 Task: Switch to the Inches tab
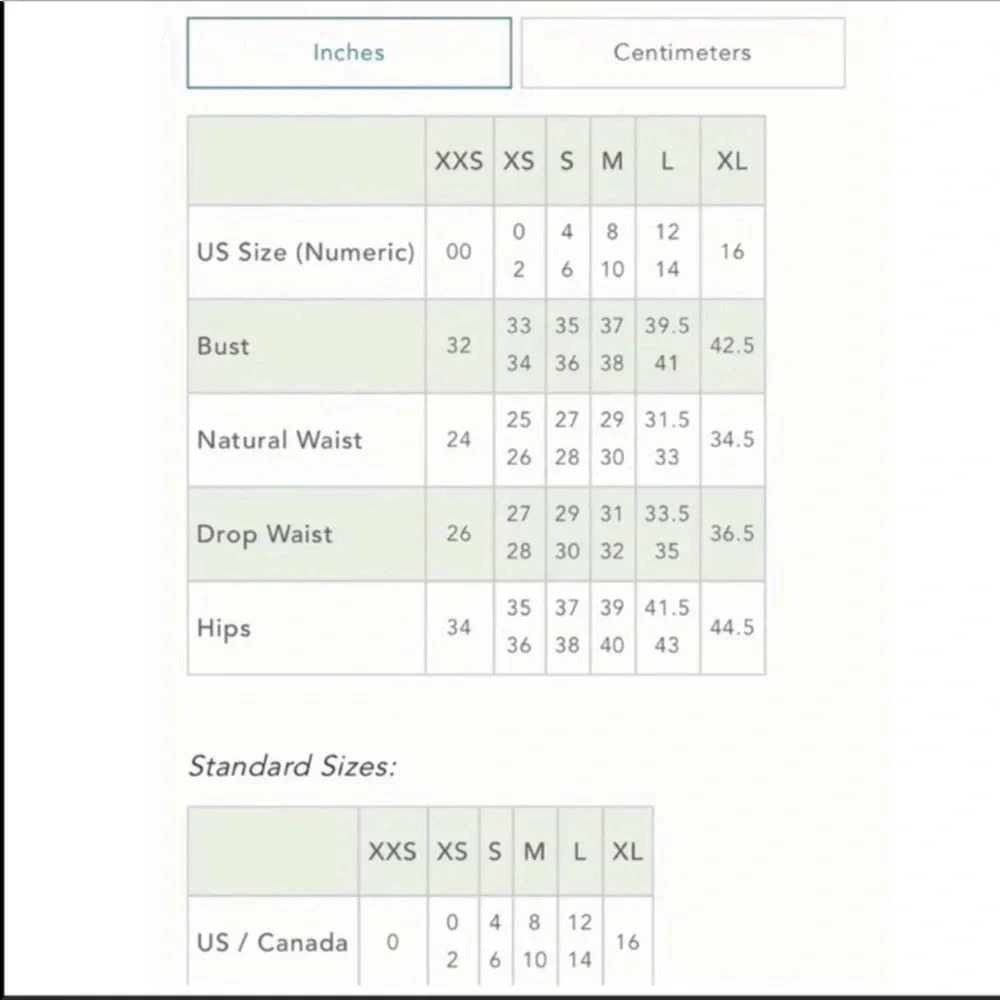click(349, 53)
